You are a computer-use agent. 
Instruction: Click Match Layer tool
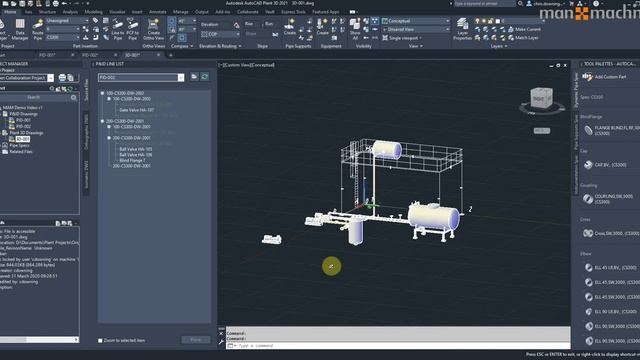point(523,38)
